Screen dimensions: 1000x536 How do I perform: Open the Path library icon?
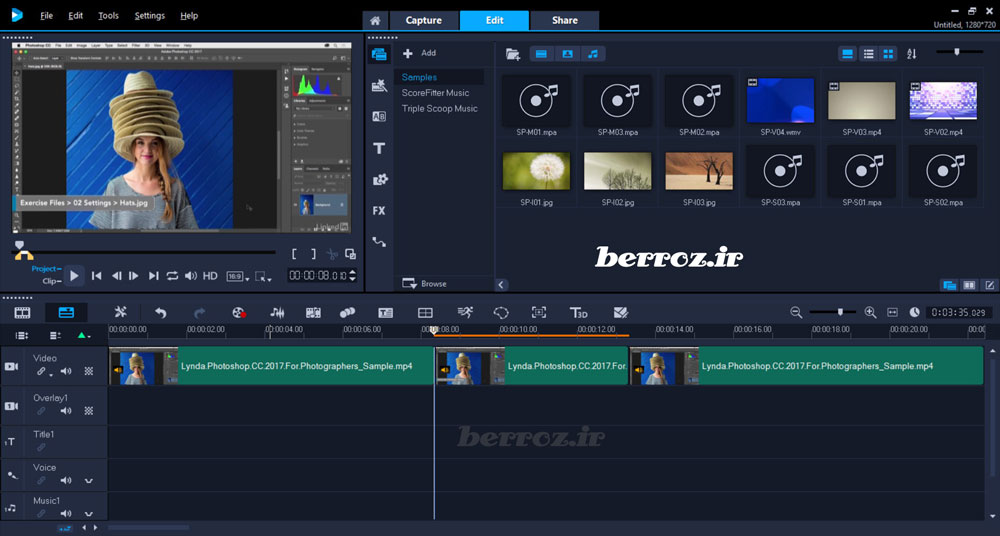(379, 242)
